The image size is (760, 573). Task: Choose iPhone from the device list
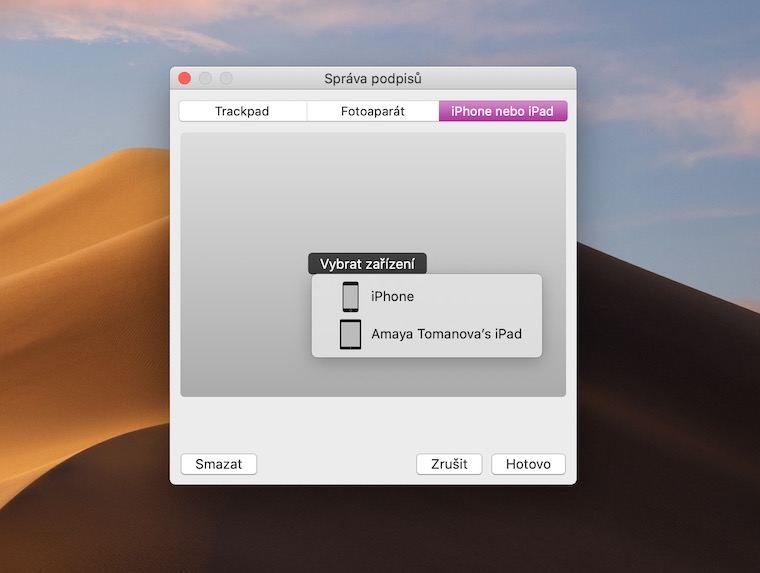pyautogui.click(x=427, y=296)
